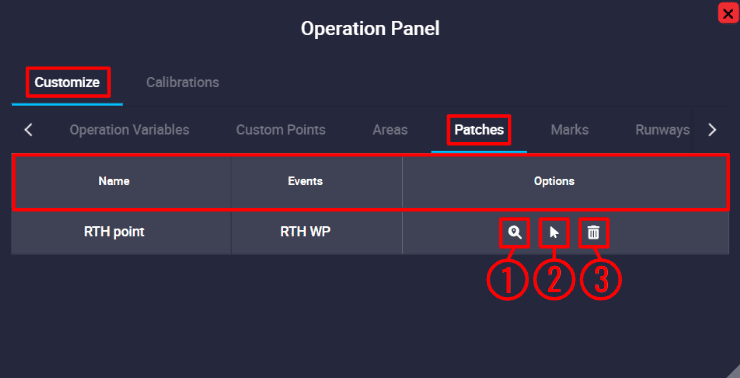This screenshot has width=740, height=378.
Task: Close the Operation Panel with red X
Action: tap(728, 13)
